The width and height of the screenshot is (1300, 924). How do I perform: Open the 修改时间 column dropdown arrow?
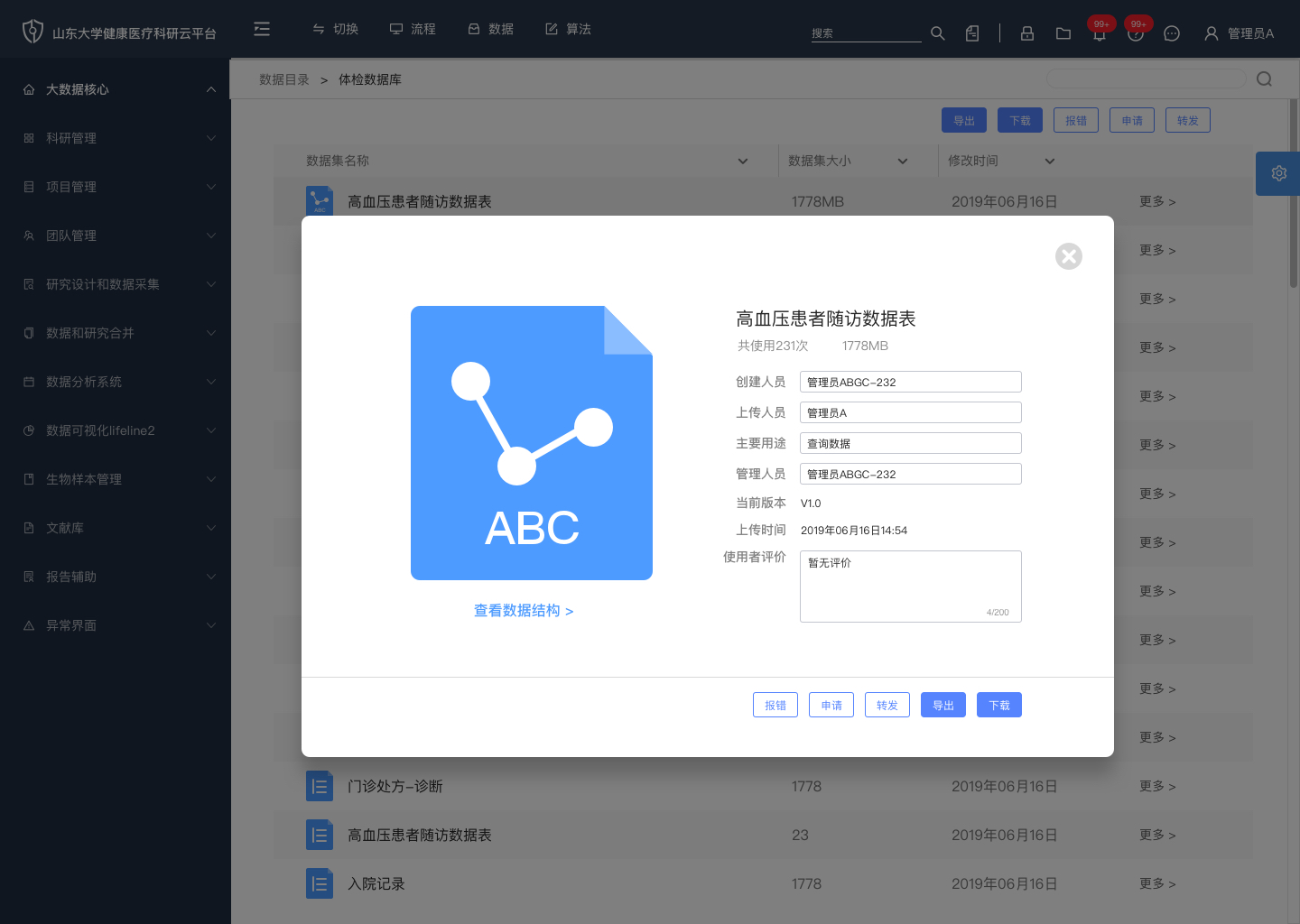pyautogui.click(x=1050, y=162)
